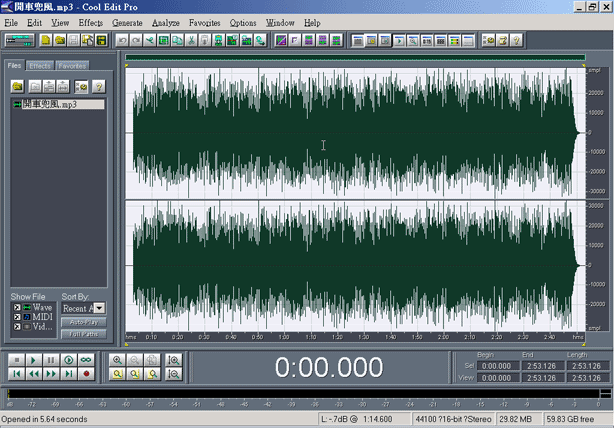
Task: Click "29.82 MB" in status bar
Action: [x=515, y=419]
